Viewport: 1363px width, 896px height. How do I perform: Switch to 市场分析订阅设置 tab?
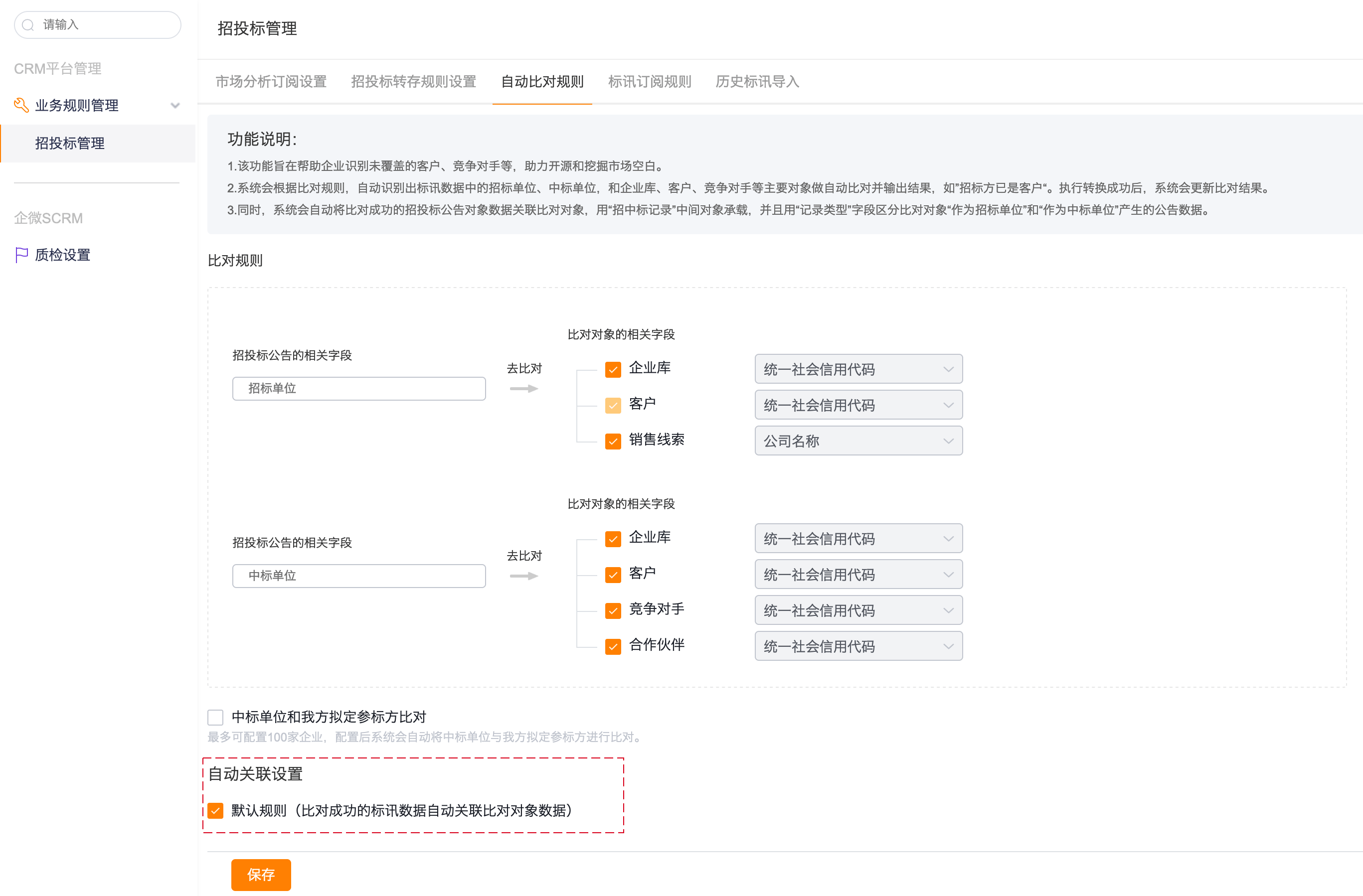(271, 82)
